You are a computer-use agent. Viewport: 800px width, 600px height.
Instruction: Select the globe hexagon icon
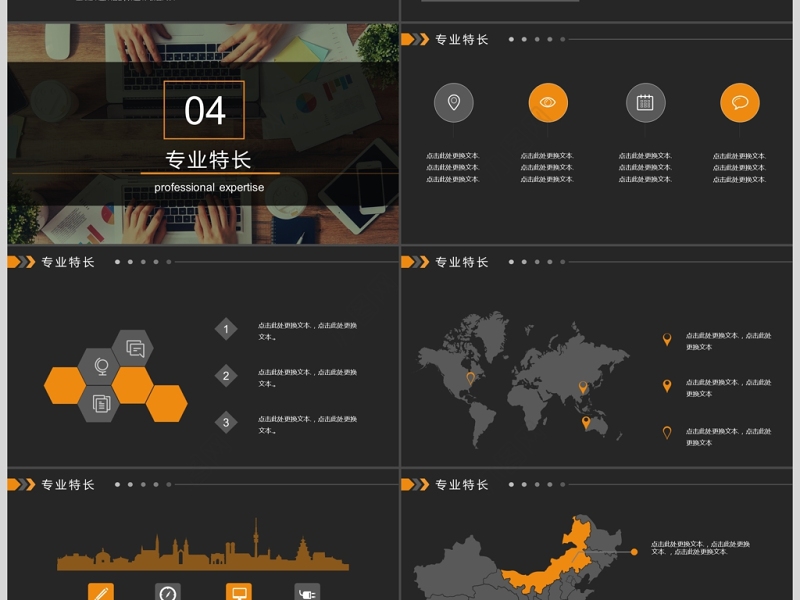point(100,367)
